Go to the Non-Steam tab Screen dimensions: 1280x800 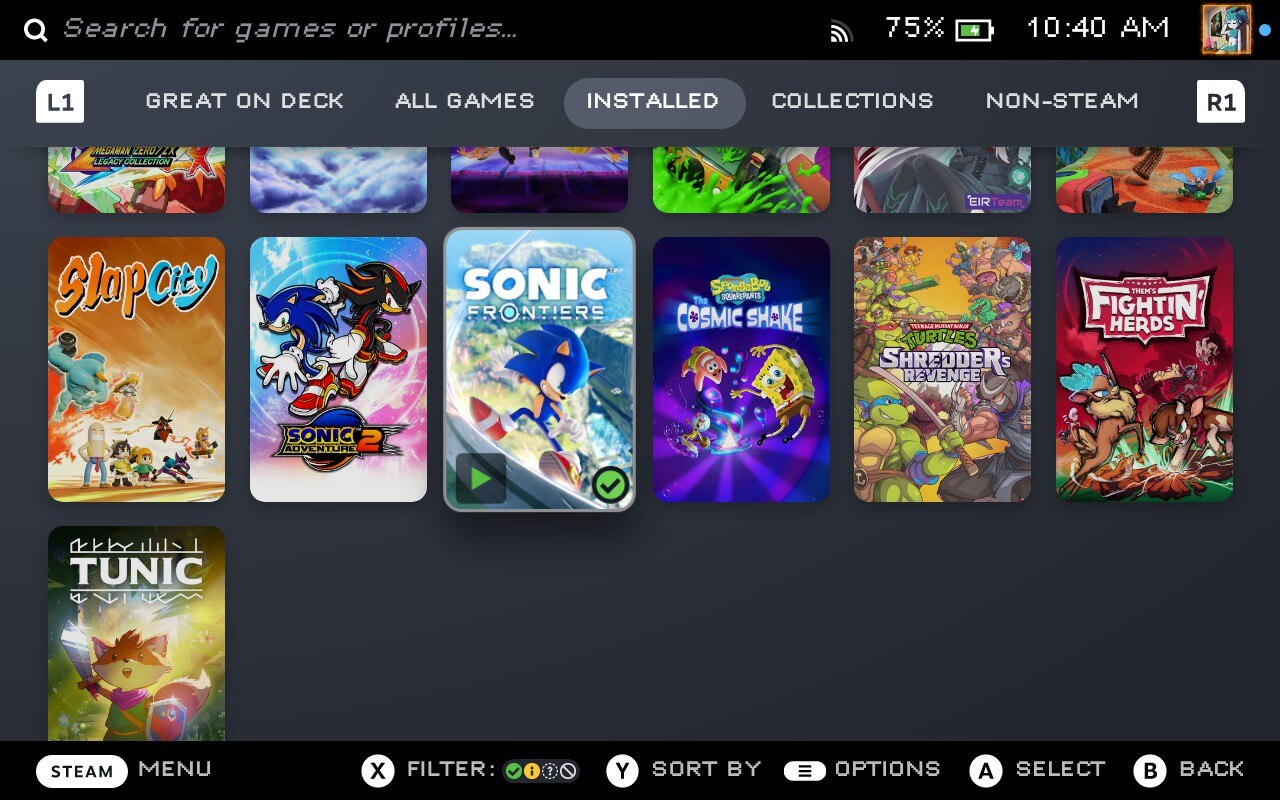tap(1062, 101)
